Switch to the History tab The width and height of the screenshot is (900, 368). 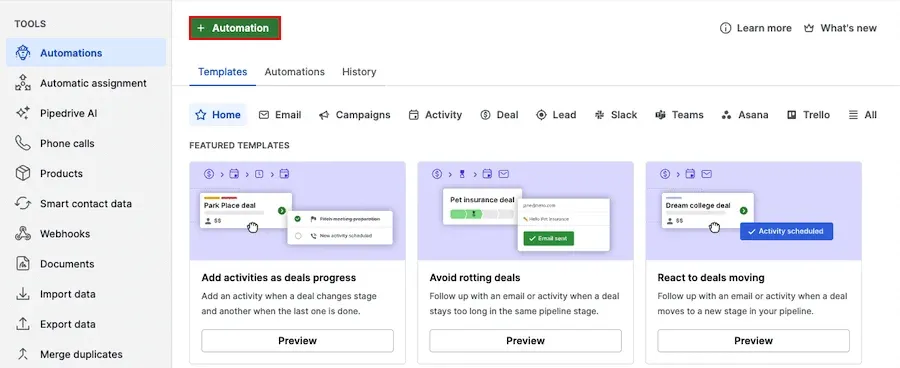click(x=359, y=72)
